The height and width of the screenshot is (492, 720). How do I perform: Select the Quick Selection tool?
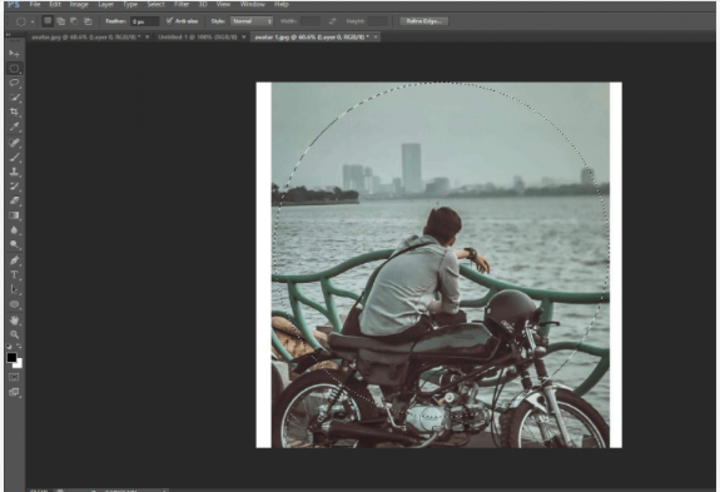coord(14,98)
